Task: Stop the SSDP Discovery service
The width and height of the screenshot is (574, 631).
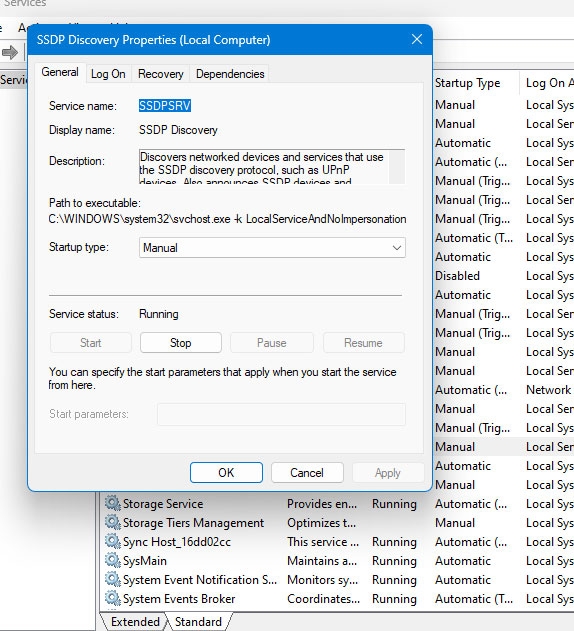Action: (181, 343)
